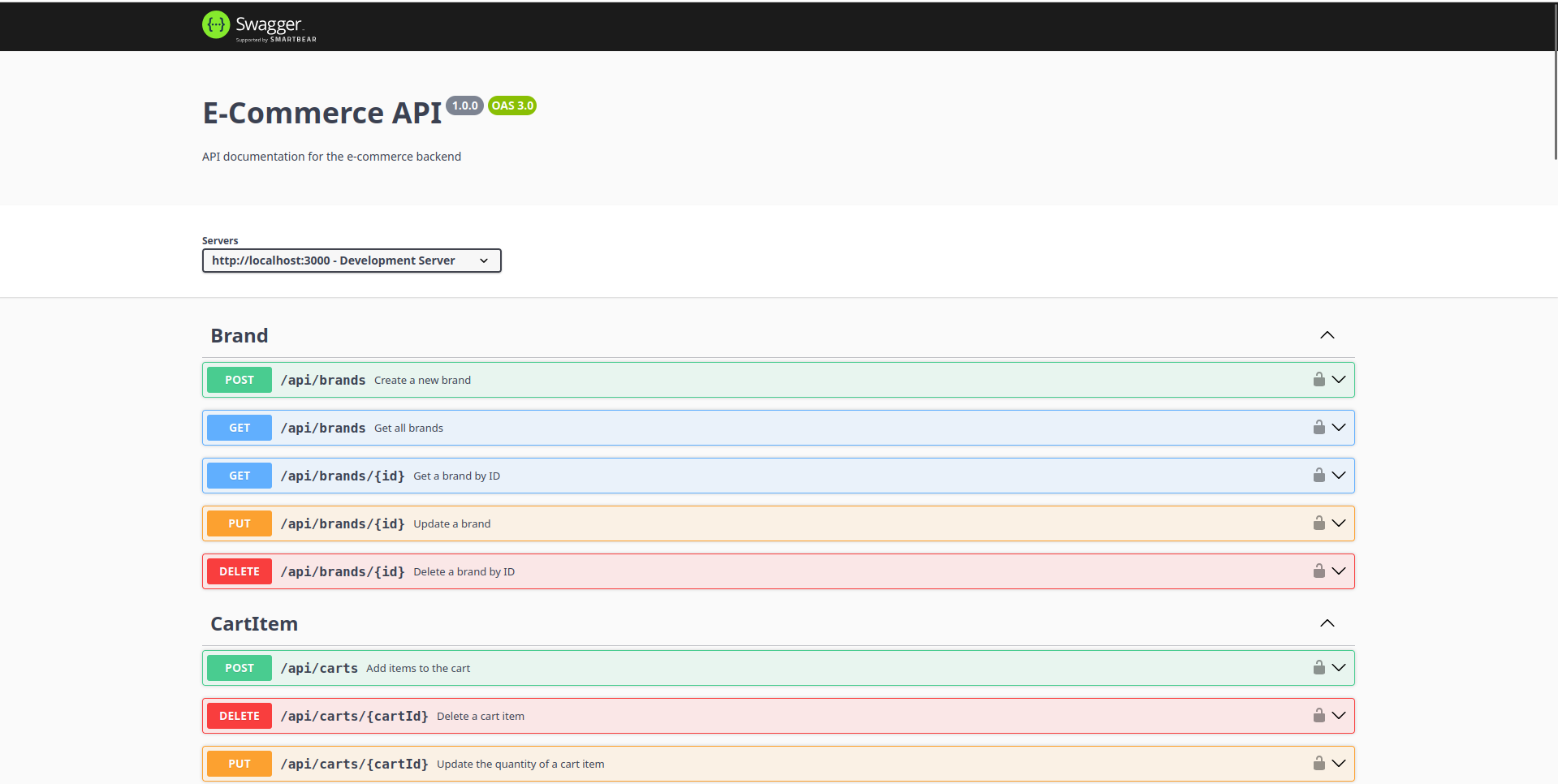The width and height of the screenshot is (1558, 784).
Task: Click the /api/brands/{id} path on Delete a brand
Action: (343, 571)
